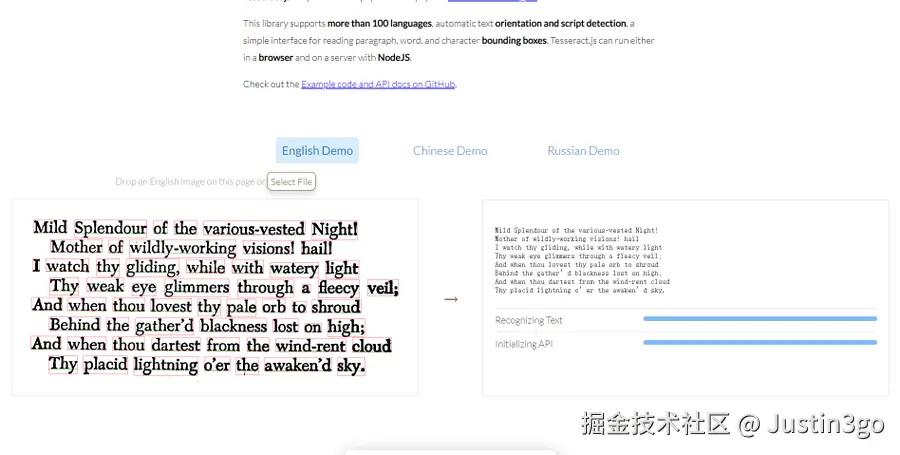This screenshot has height=455, width=900.
Task: Click the 'Recognizing Text' status label
Action: tap(529, 320)
